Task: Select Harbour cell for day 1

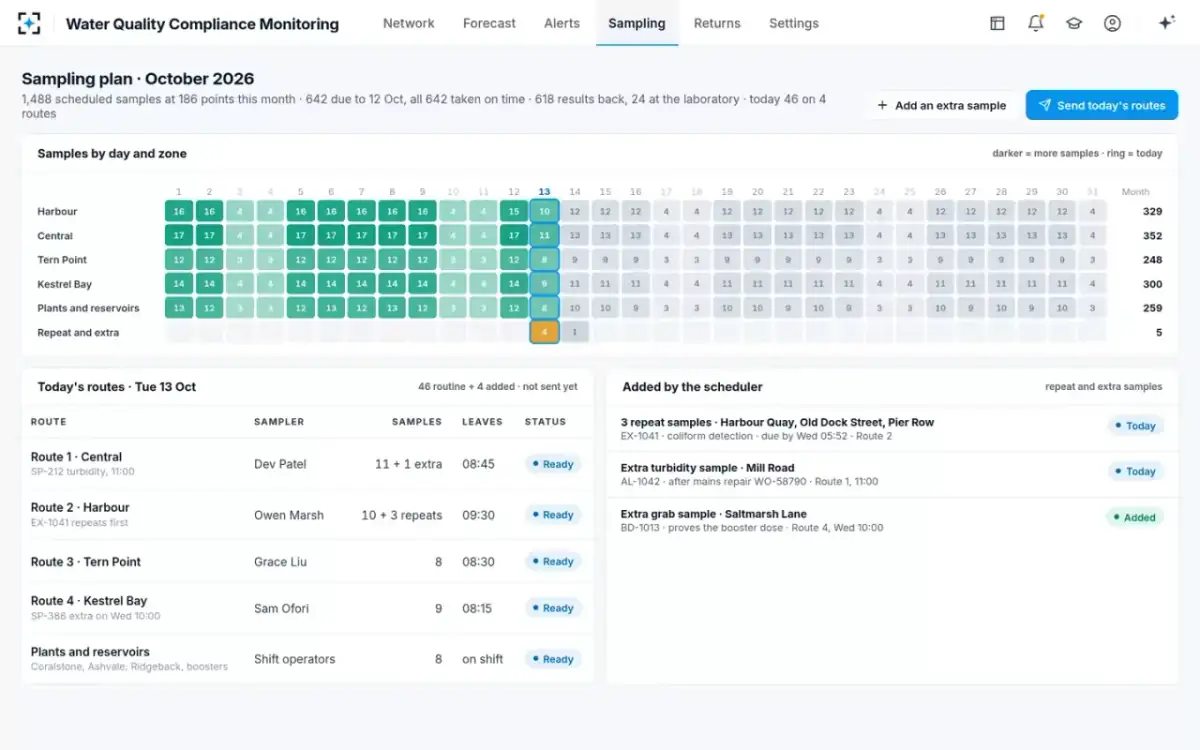Action: click(179, 211)
